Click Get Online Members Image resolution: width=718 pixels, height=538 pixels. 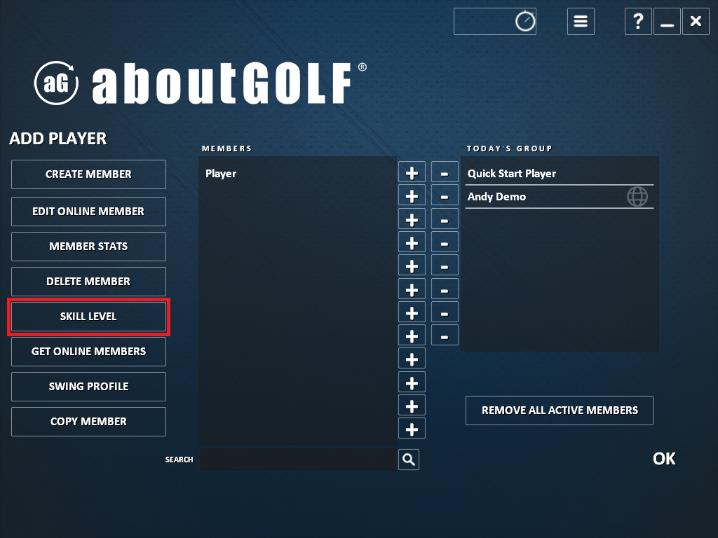pos(88,351)
